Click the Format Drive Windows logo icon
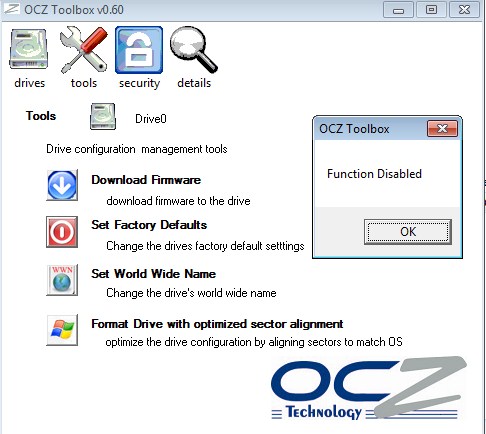 click(x=62, y=330)
